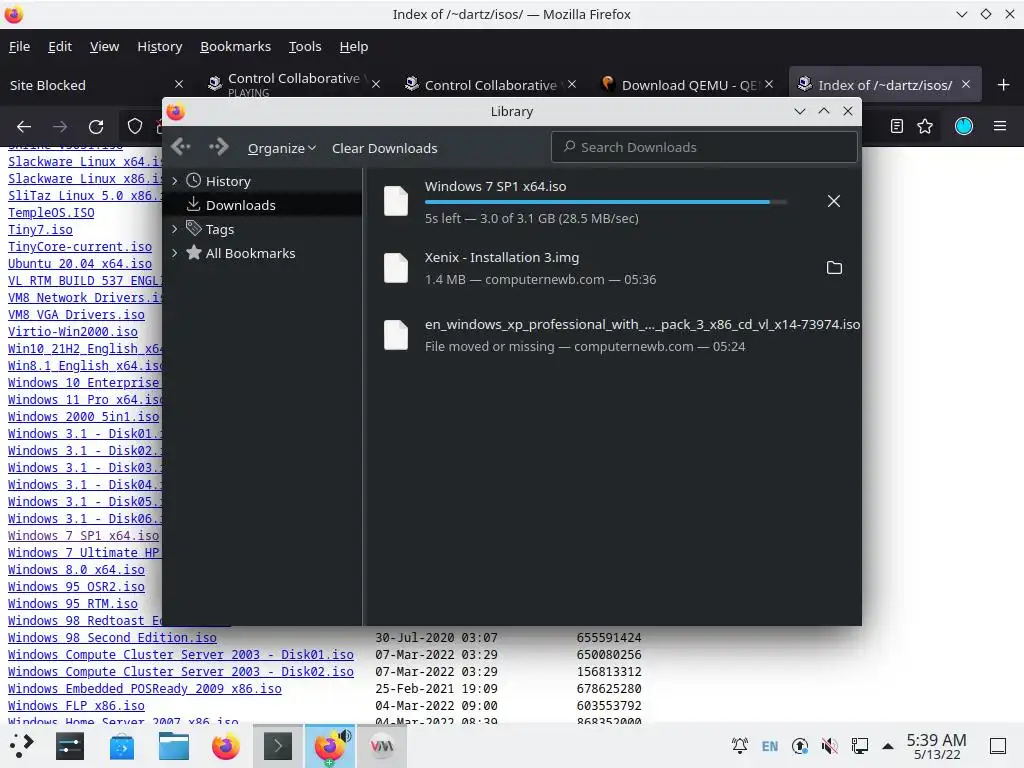
Task: Select the Xenix - Installation 3.img entry
Action: (x=613, y=268)
